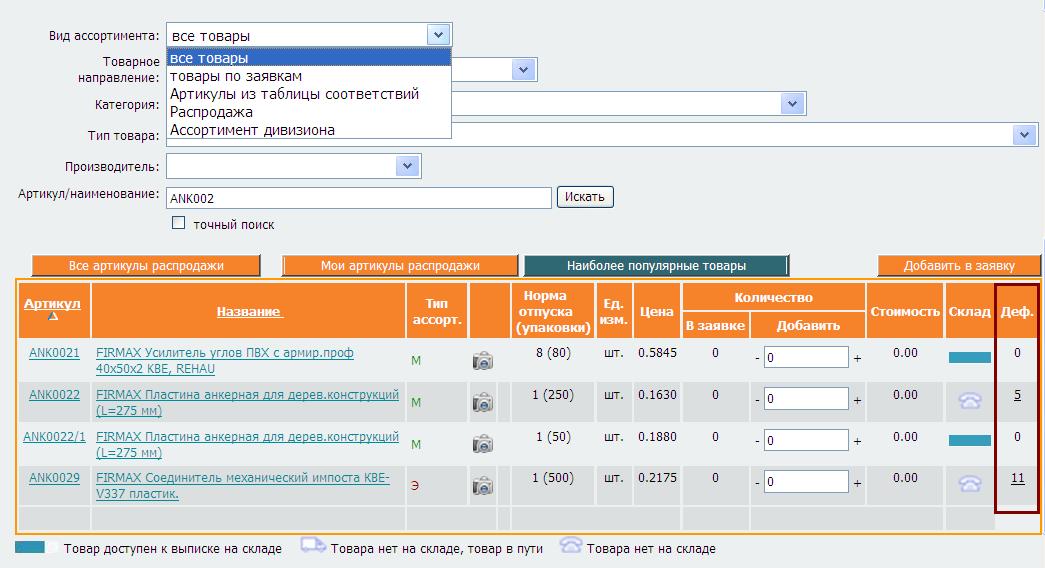1045x568 pixels.
Task: Switch to "Мои артикулы распродажи" tab
Action: click(x=399, y=266)
